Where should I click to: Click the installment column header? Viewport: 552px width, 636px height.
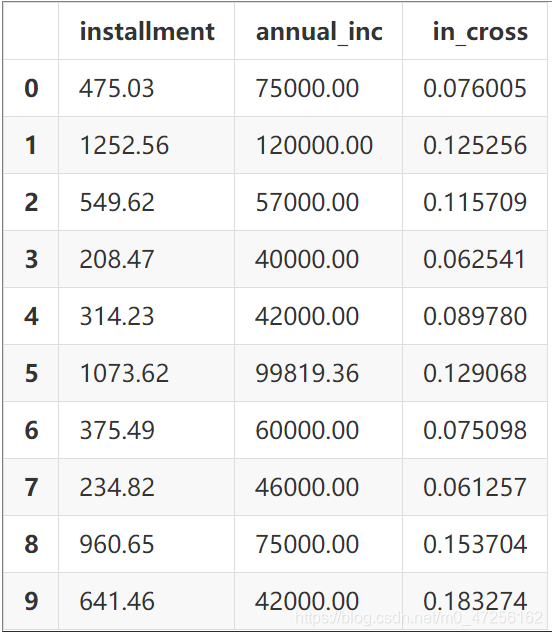pos(147,32)
